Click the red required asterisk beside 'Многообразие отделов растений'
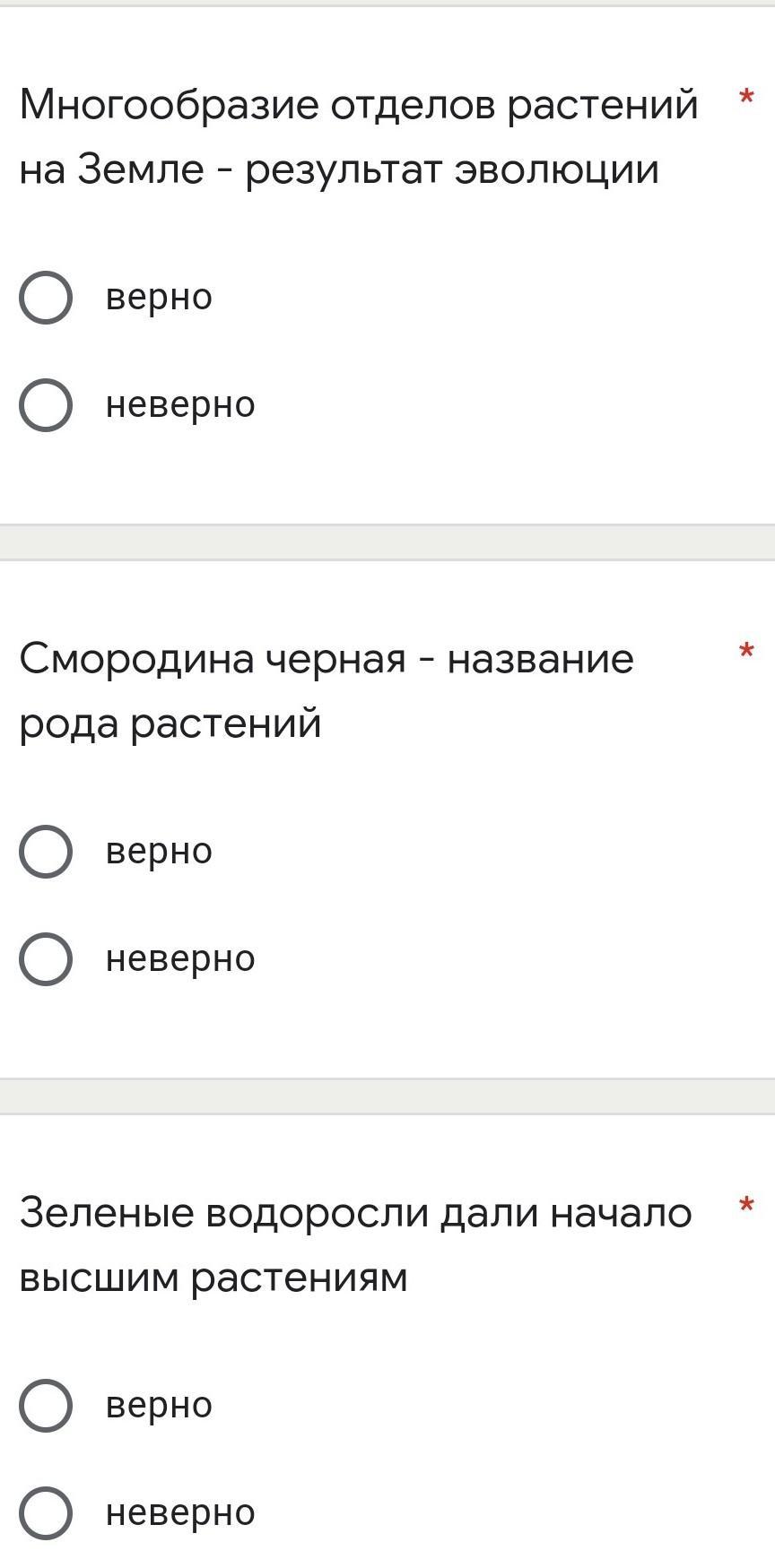The height and width of the screenshot is (1568, 775). (745, 98)
